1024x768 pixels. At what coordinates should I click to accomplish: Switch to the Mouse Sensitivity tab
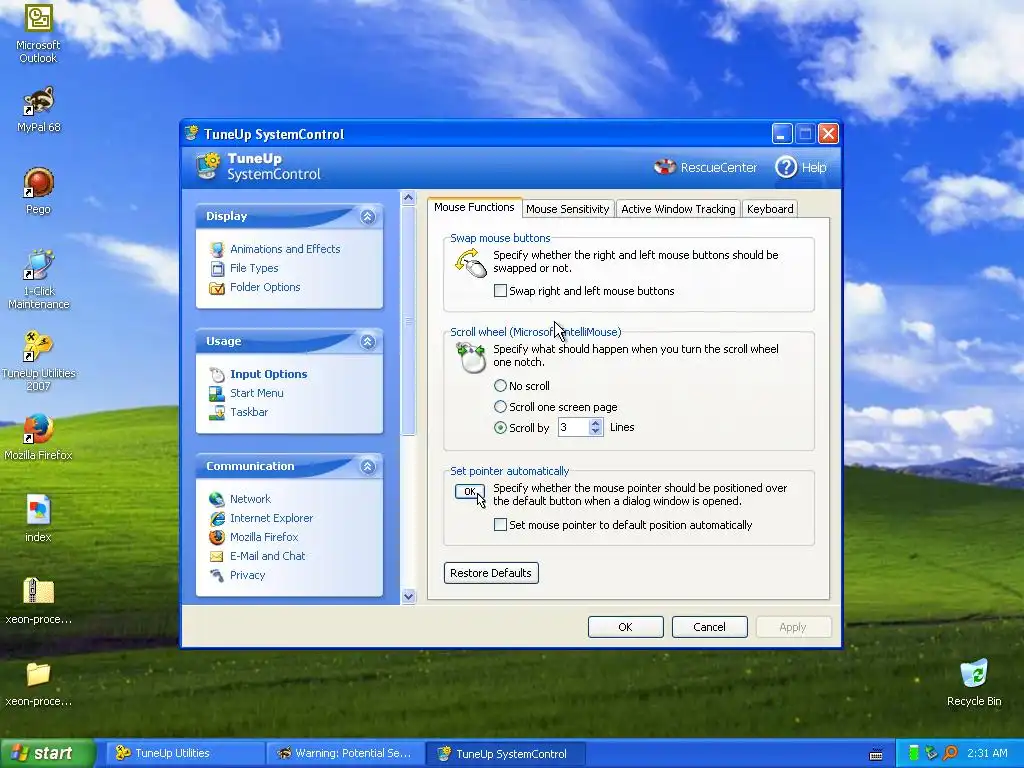(x=568, y=209)
